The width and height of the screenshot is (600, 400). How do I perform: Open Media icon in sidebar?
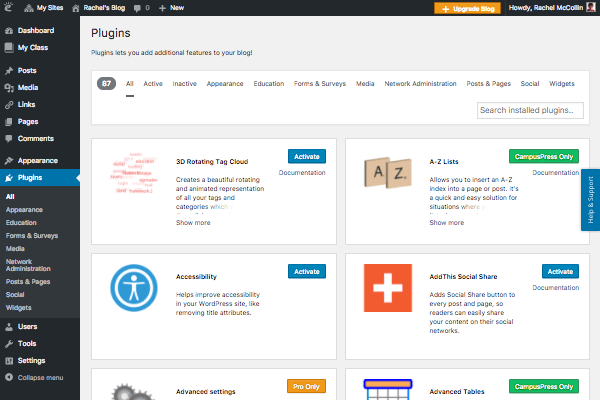[x=9, y=88]
